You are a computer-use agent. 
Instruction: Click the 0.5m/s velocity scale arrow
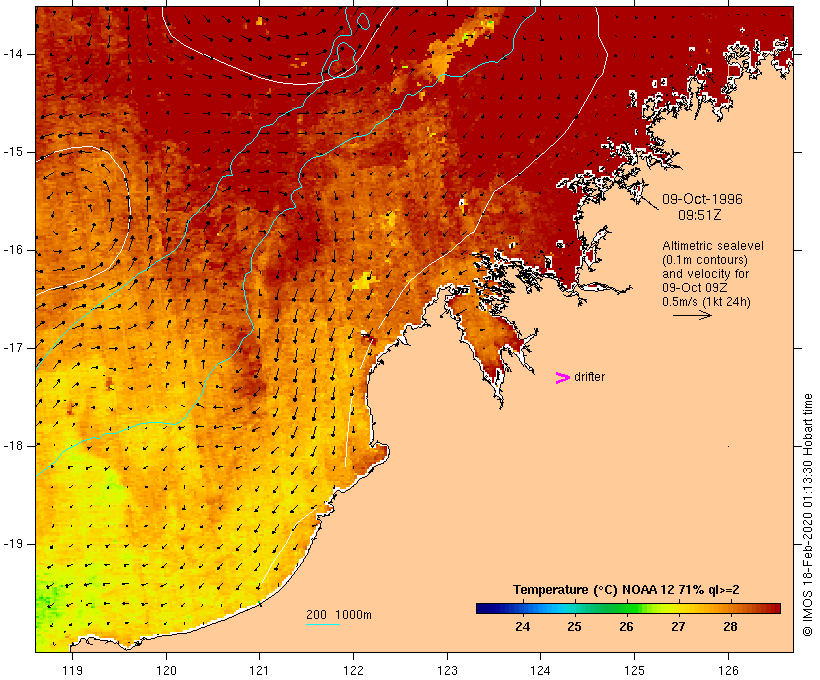tap(692, 315)
